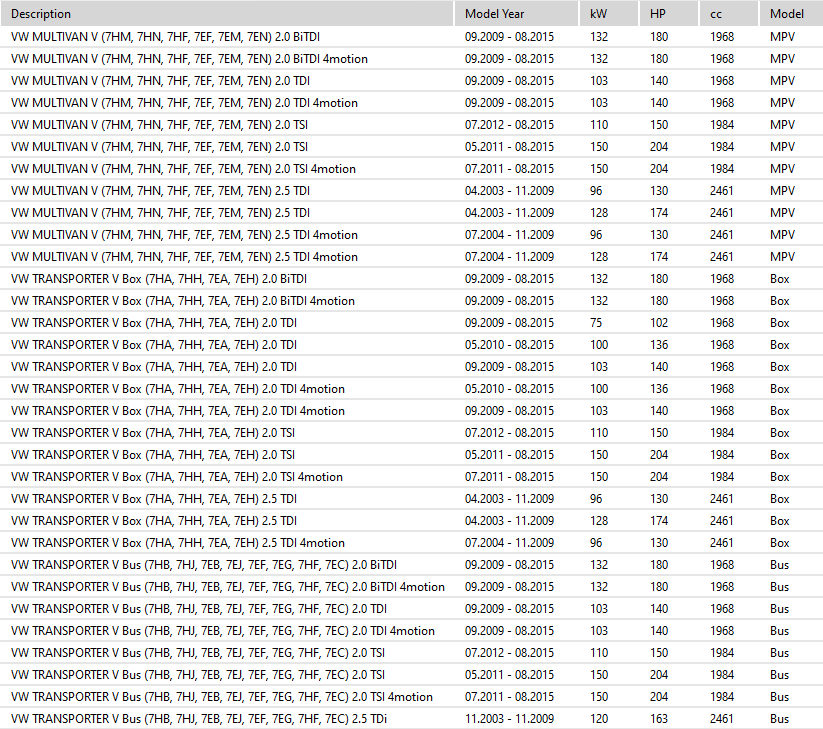
Task: Select Transporter Bus 2.0 TSI from 05.2011 description
Action: [197, 675]
